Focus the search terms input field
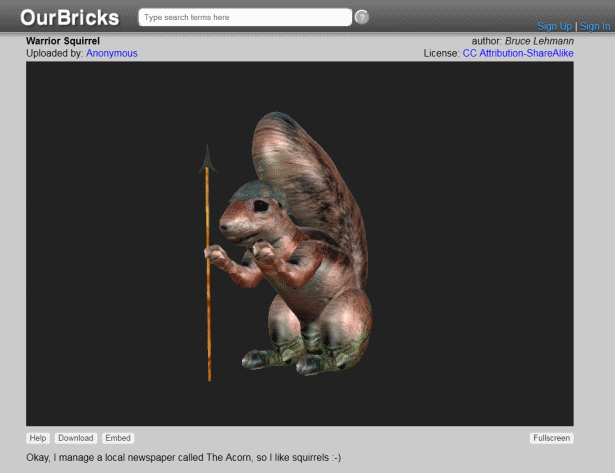This screenshot has width=615, height=473. 245,17
